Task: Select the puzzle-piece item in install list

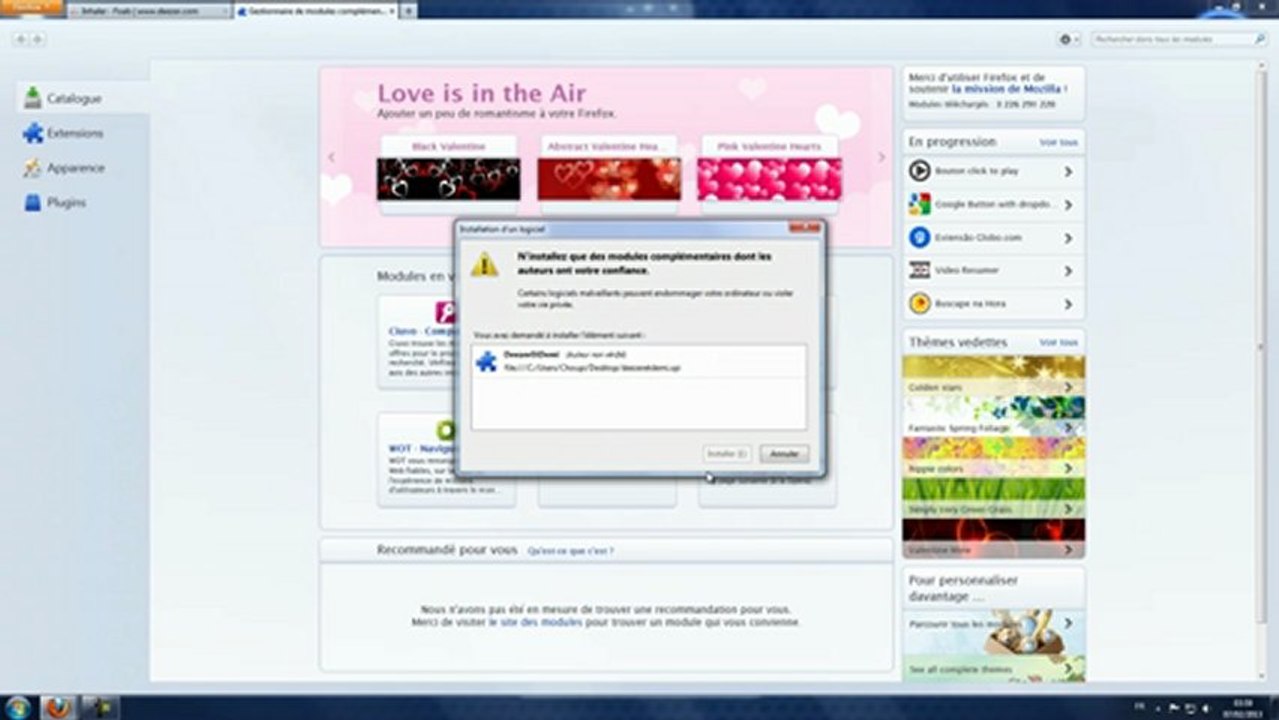Action: click(x=638, y=361)
